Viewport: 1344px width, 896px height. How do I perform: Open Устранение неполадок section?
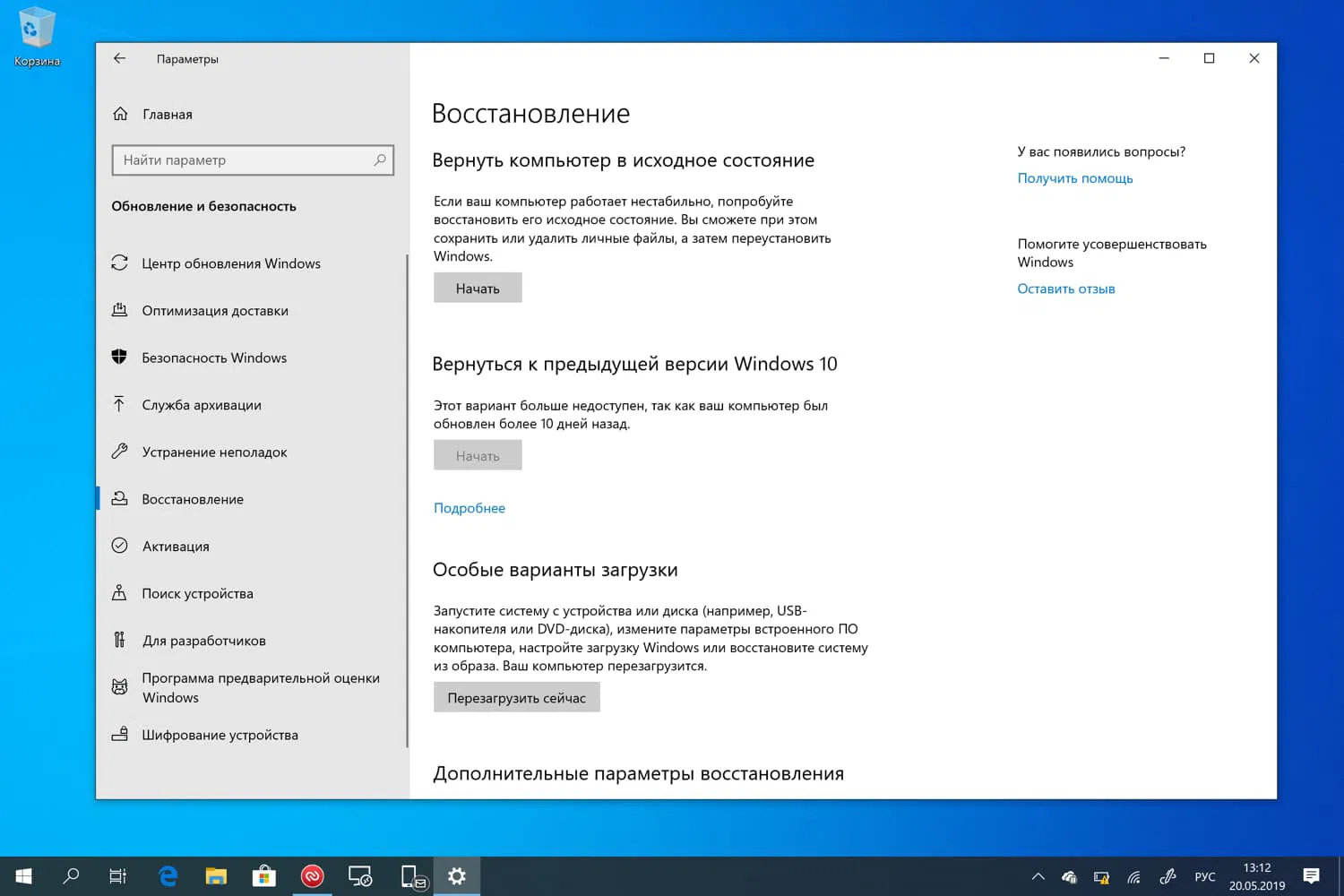coord(213,452)
